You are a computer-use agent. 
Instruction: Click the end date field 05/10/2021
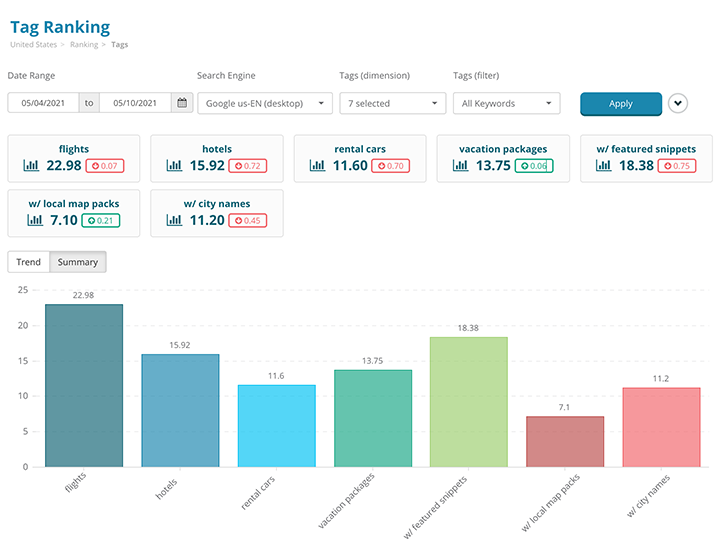[135, 103]
